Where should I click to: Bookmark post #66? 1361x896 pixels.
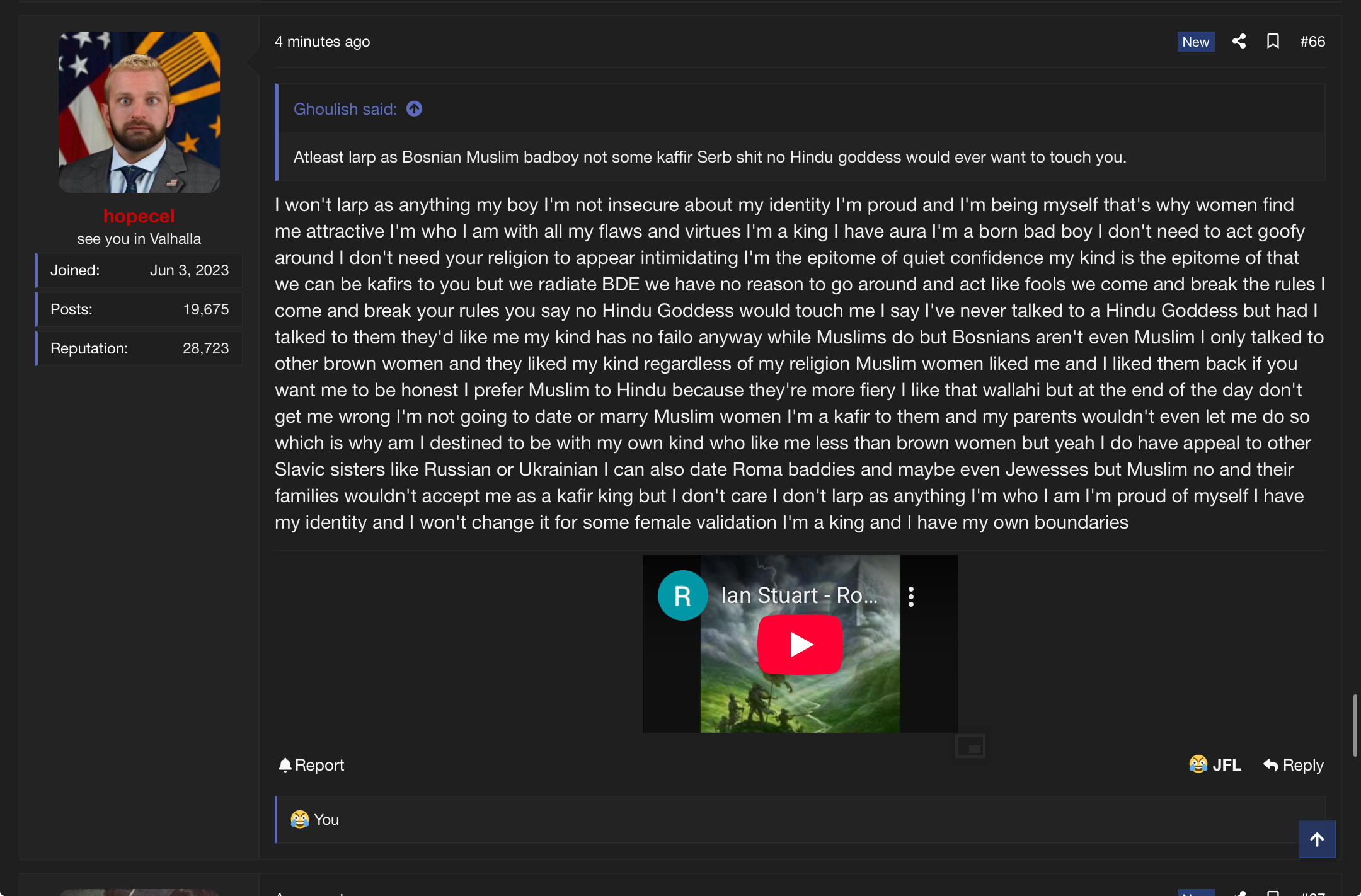(1273, 42)
